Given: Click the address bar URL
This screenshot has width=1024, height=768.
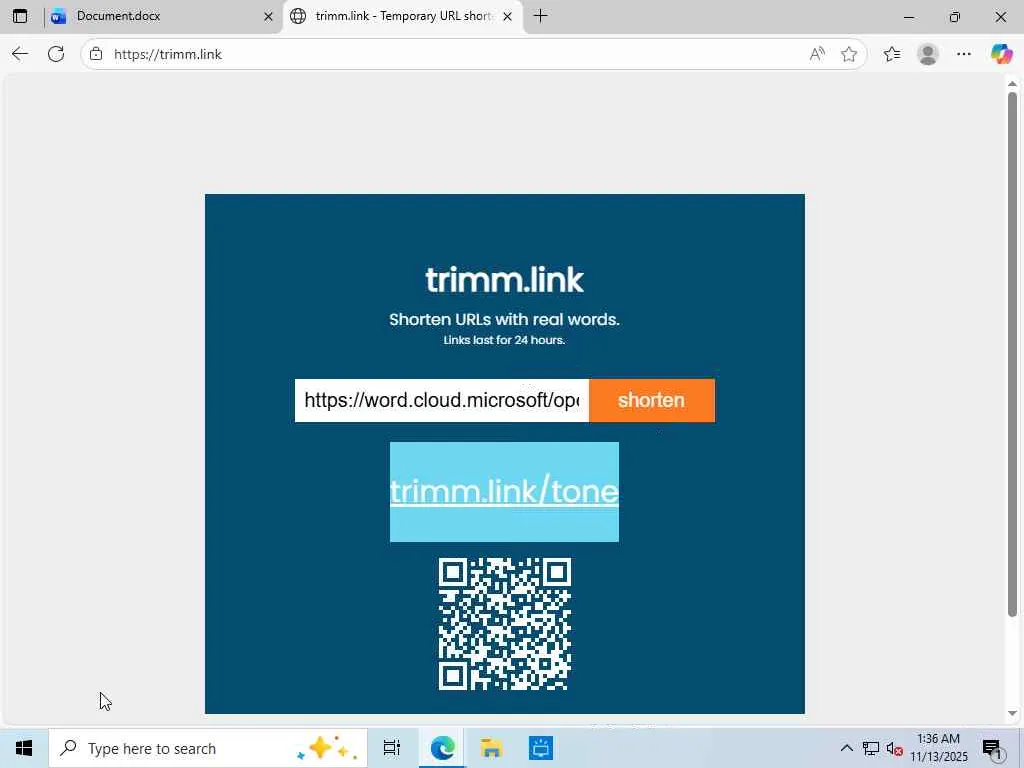Looking at the screenshot, I should (x=168, y=54).
